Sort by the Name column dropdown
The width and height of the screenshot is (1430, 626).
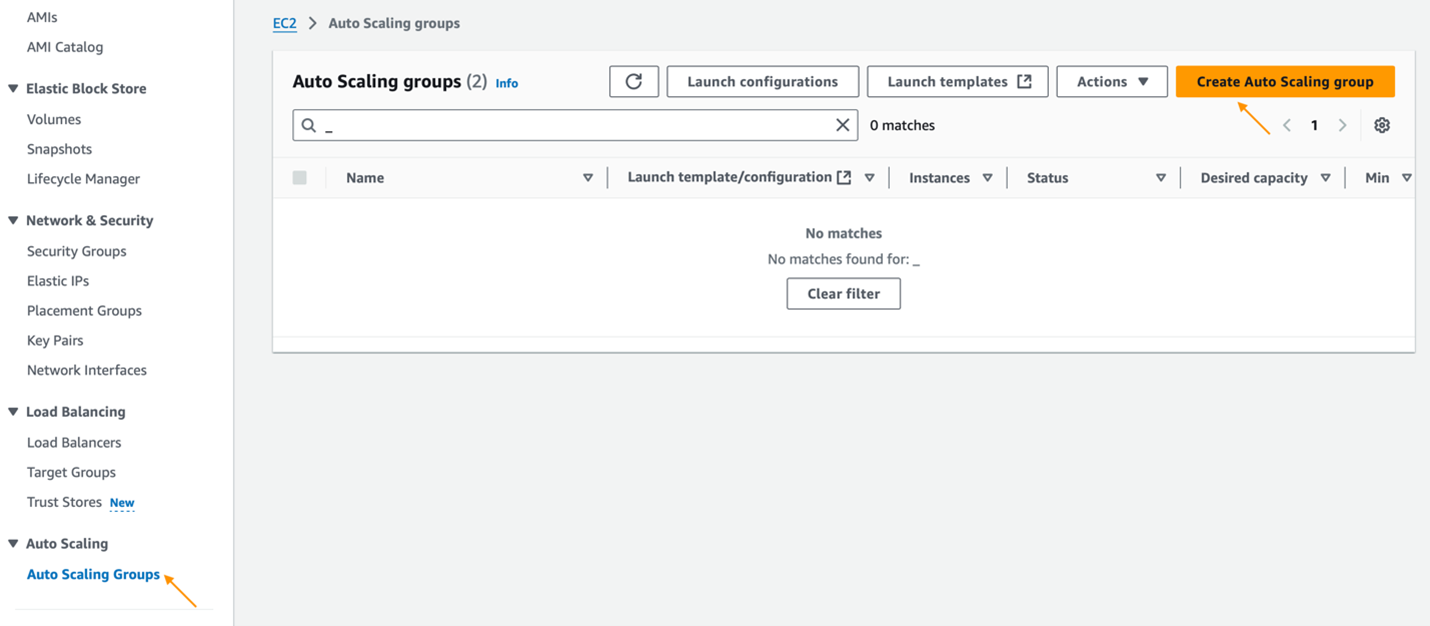(x=588, y=177)
